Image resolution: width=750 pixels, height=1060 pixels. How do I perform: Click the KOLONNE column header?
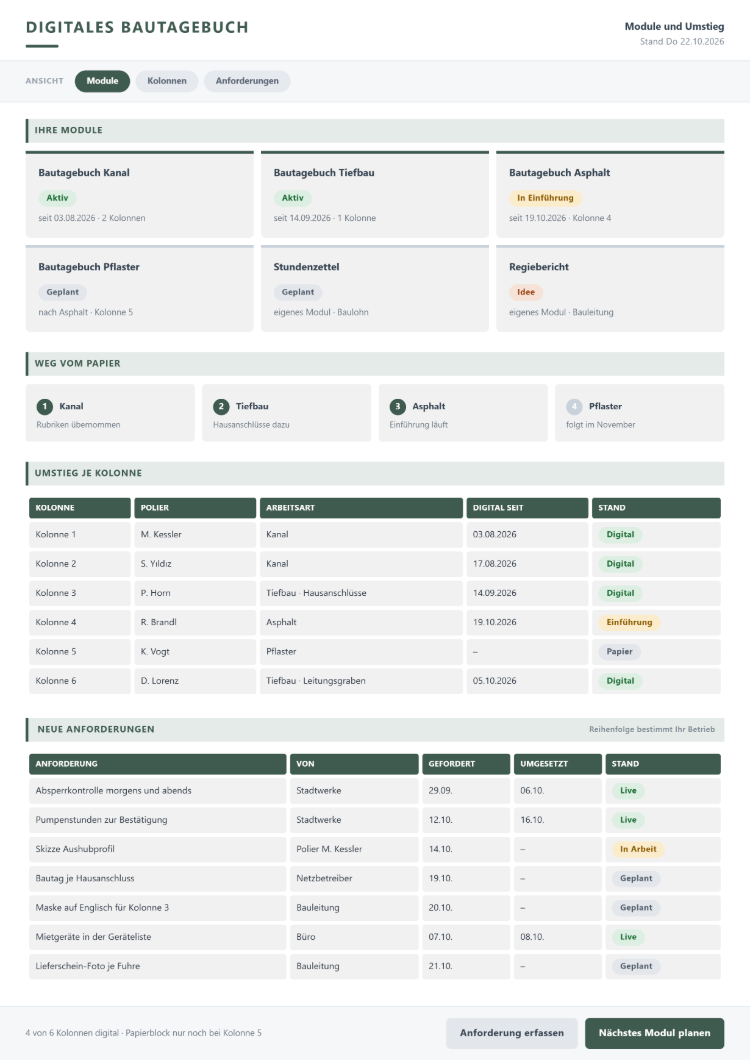[80, 508]
